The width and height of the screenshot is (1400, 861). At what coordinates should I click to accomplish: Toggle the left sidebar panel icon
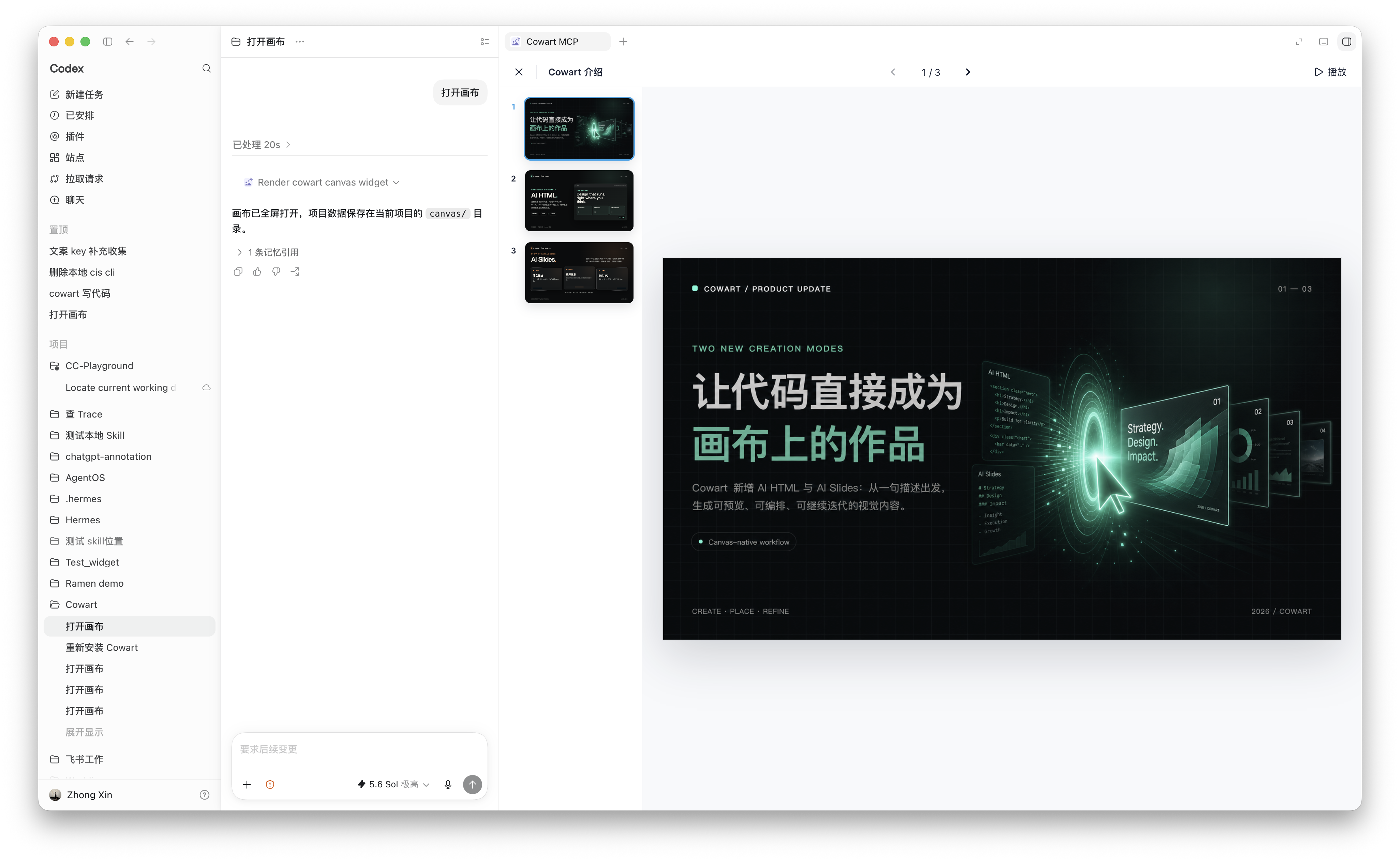(107, 42)
